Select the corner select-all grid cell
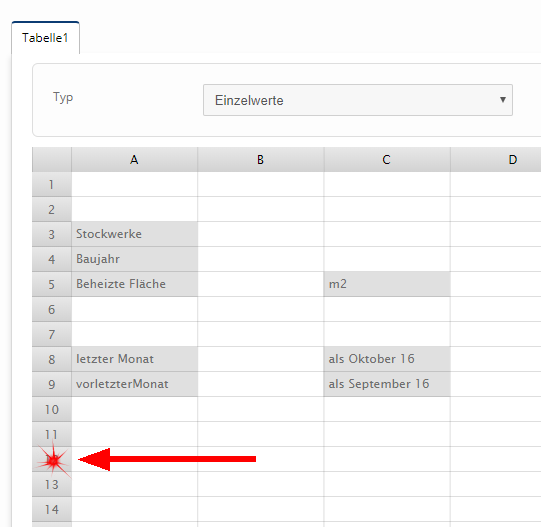This screenshot has width=541, height=527. tap(52, 159)
